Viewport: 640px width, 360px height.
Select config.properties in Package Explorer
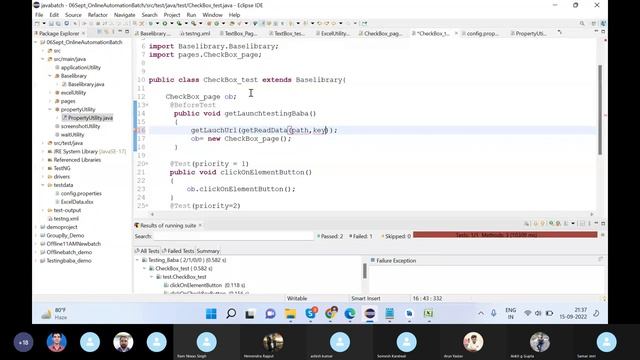point(78,193)
